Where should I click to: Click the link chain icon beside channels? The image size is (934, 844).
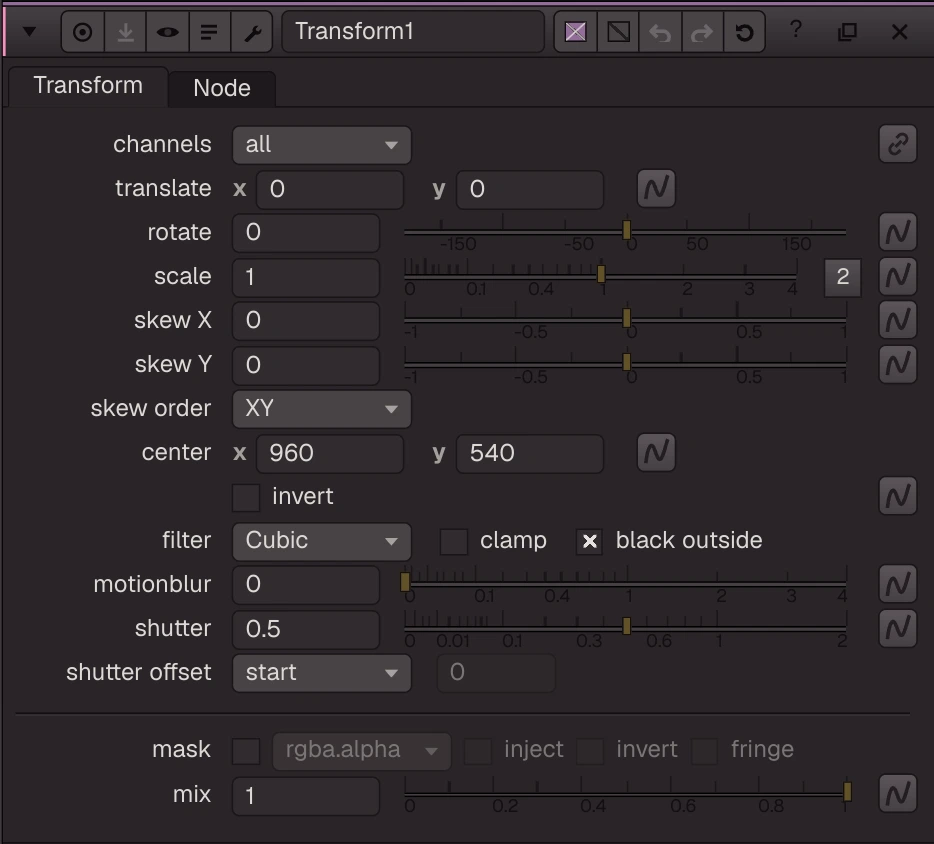(898, 144)
